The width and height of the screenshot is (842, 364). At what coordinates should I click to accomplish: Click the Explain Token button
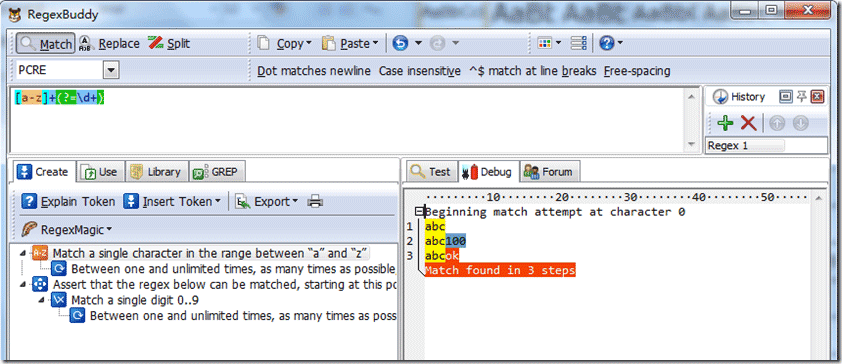click(x=68, y=202)
